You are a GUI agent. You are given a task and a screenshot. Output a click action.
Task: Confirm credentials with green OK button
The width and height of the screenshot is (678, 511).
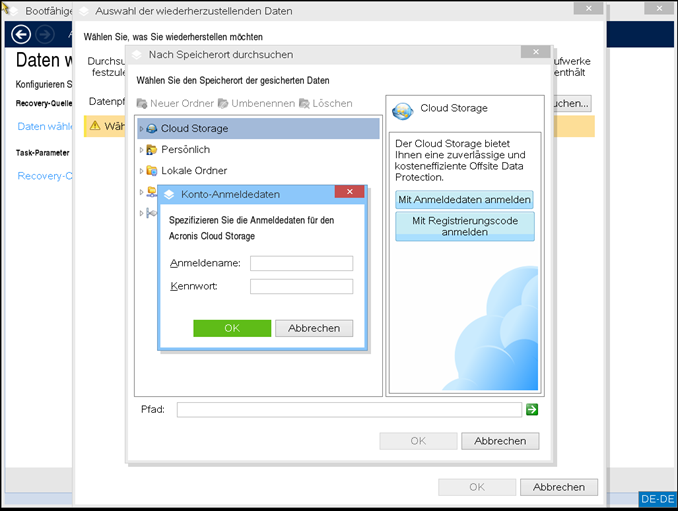[232, 328]
